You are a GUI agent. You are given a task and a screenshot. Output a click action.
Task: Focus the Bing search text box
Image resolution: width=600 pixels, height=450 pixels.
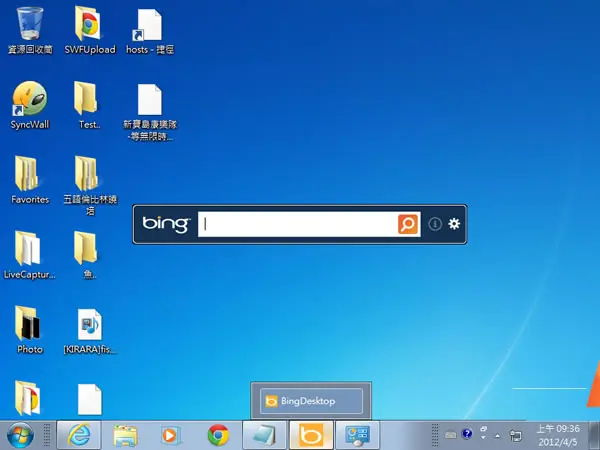point(298,224)
